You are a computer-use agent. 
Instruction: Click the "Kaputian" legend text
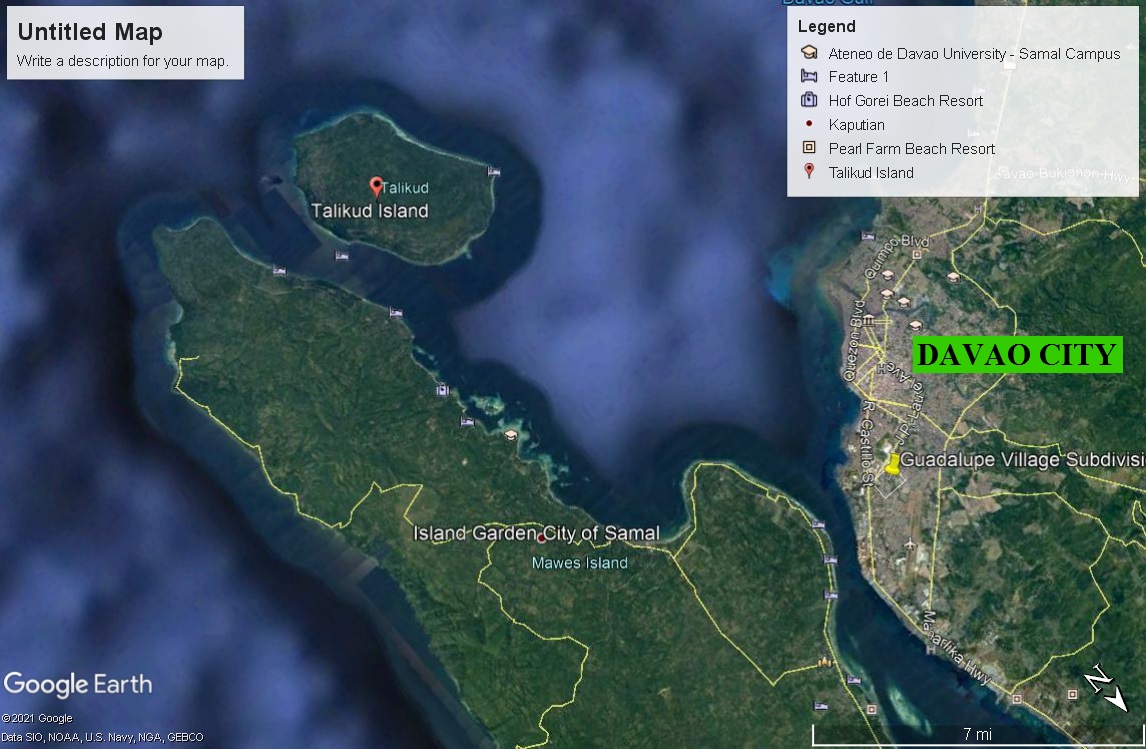click(x=857, y=125)
